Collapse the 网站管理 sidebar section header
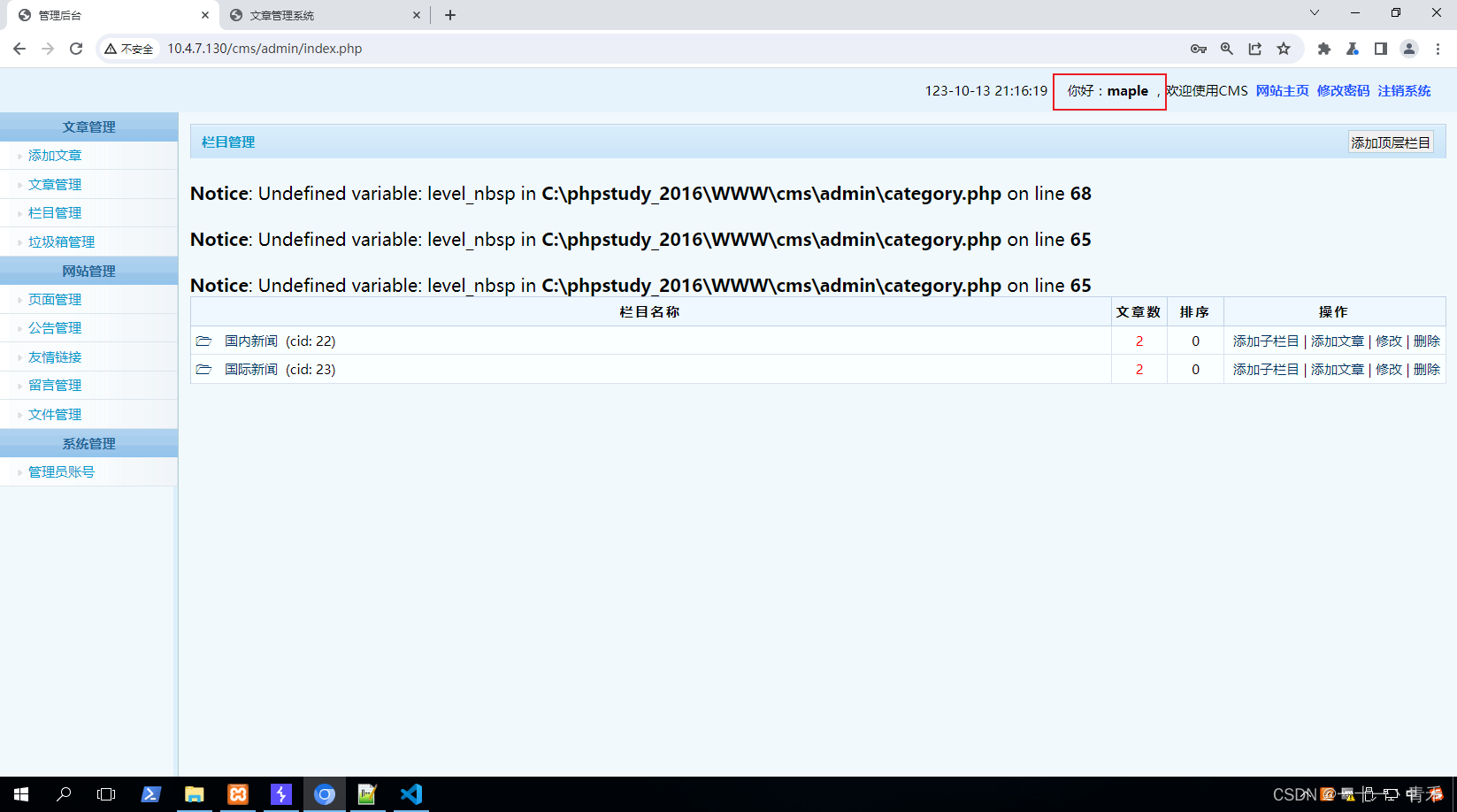Viewport: 1457px width, 812px height. tap(88, 272)
